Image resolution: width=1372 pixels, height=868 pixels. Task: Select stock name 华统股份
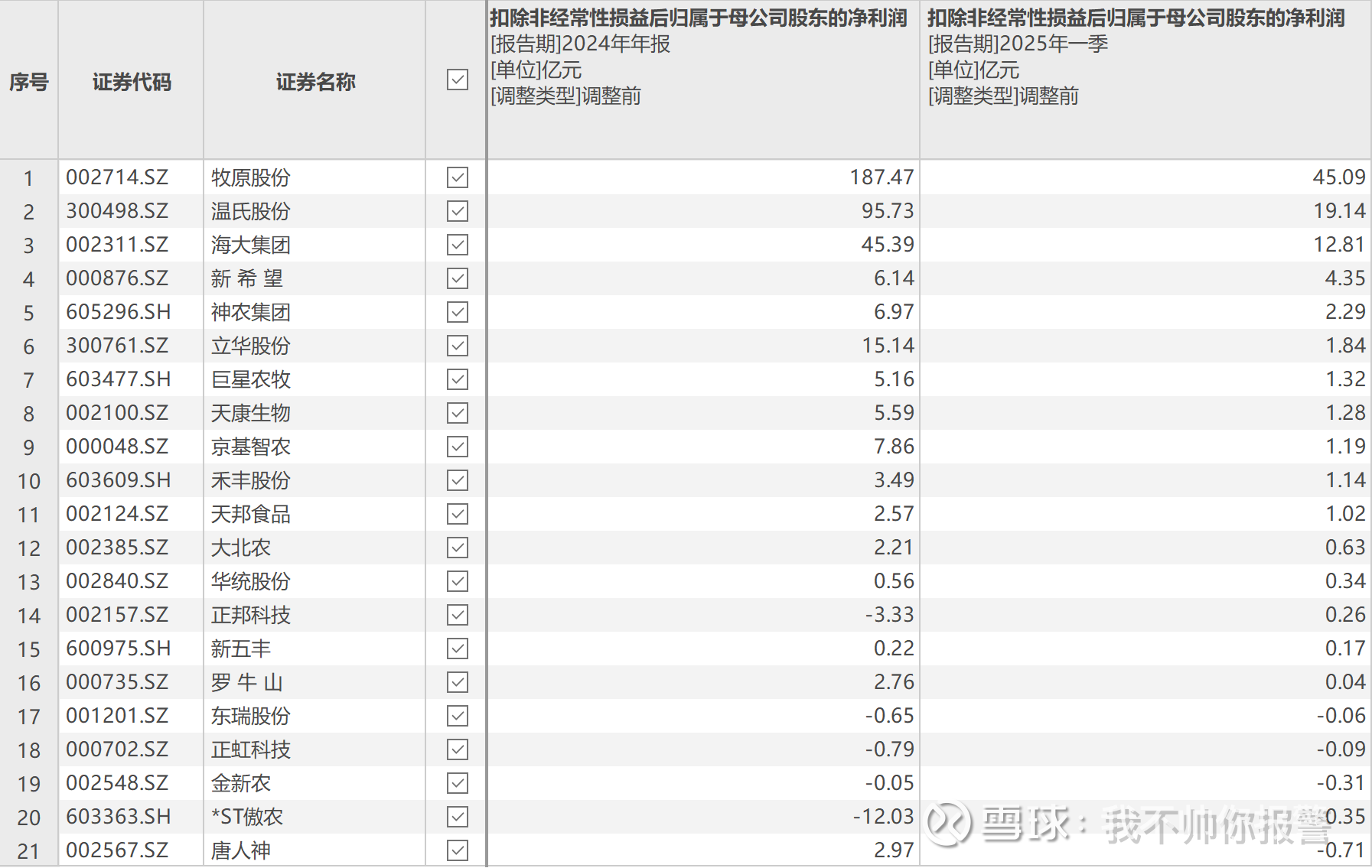[x=251, y=581]
